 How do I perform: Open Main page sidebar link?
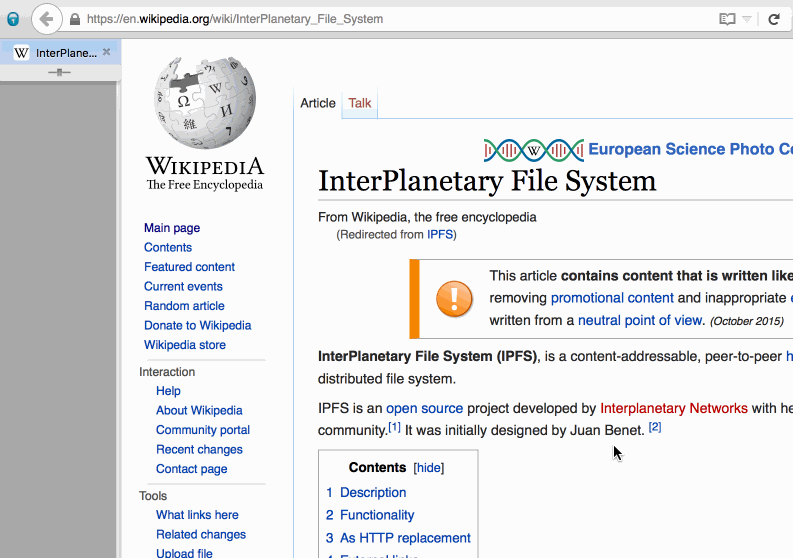(172, 228)
